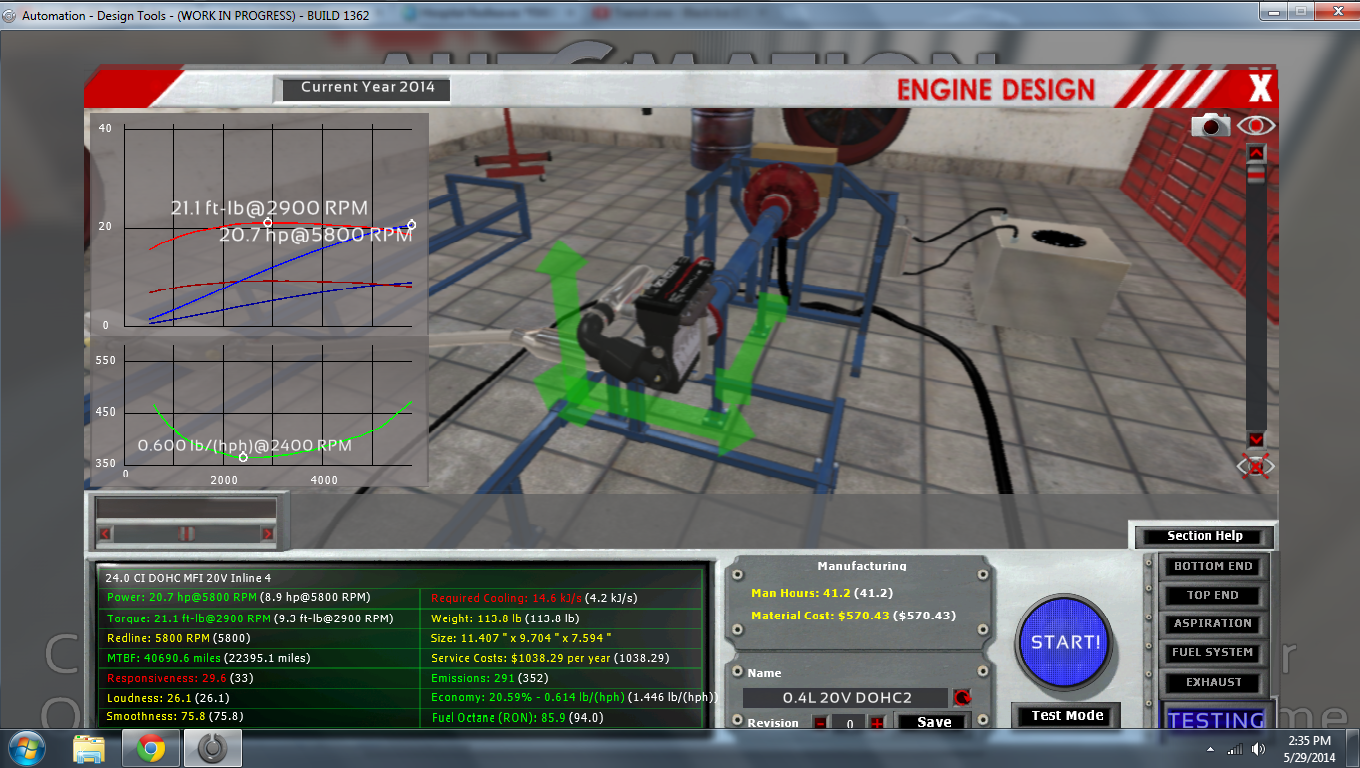Toggle the red eye view icon
The image size is (1360, 768).
[1256, 125]
